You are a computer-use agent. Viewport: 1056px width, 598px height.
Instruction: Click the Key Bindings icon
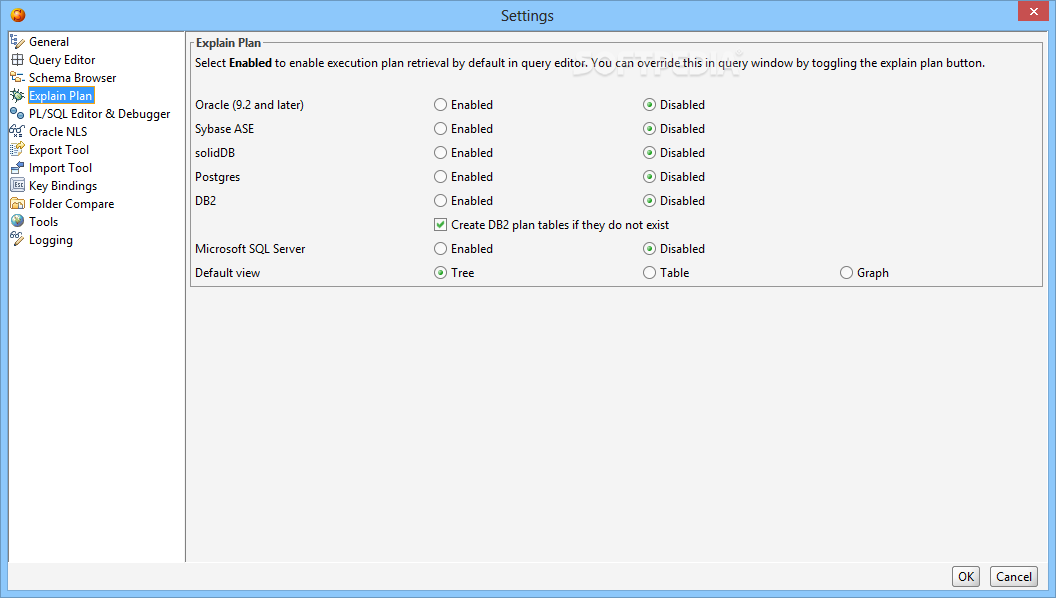pos(18,185)
